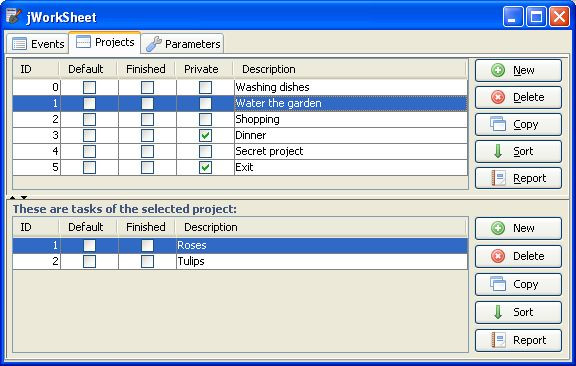Open the tasks Report

(x=518, y=340)
